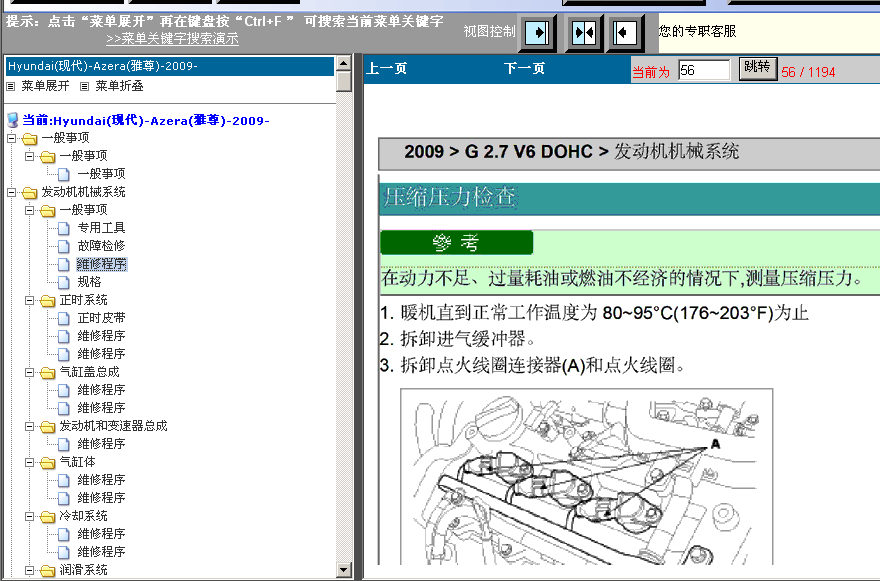Collapse the top-level 一般事项 node
This screenshot has height=581, width=880.
[x=11, y=138]
